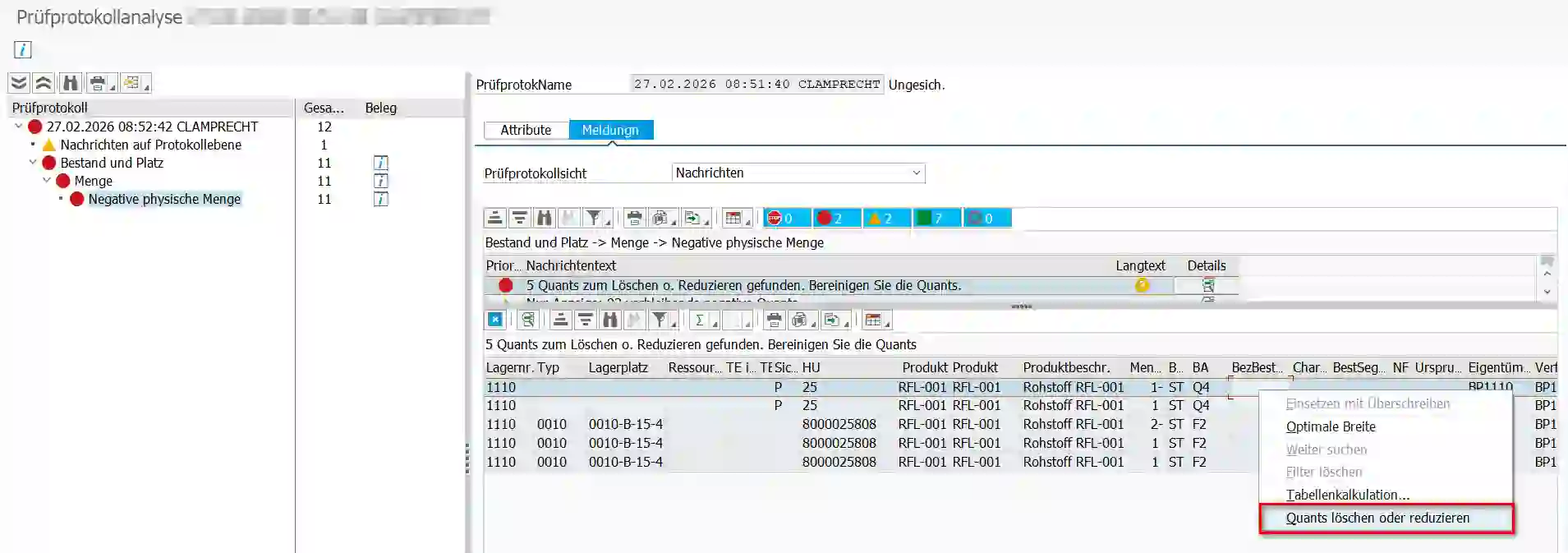Screen dimensions: 1568x553
Task: Open info icon below Prüfprotokollanalyse title
Action: click(23, 49)
